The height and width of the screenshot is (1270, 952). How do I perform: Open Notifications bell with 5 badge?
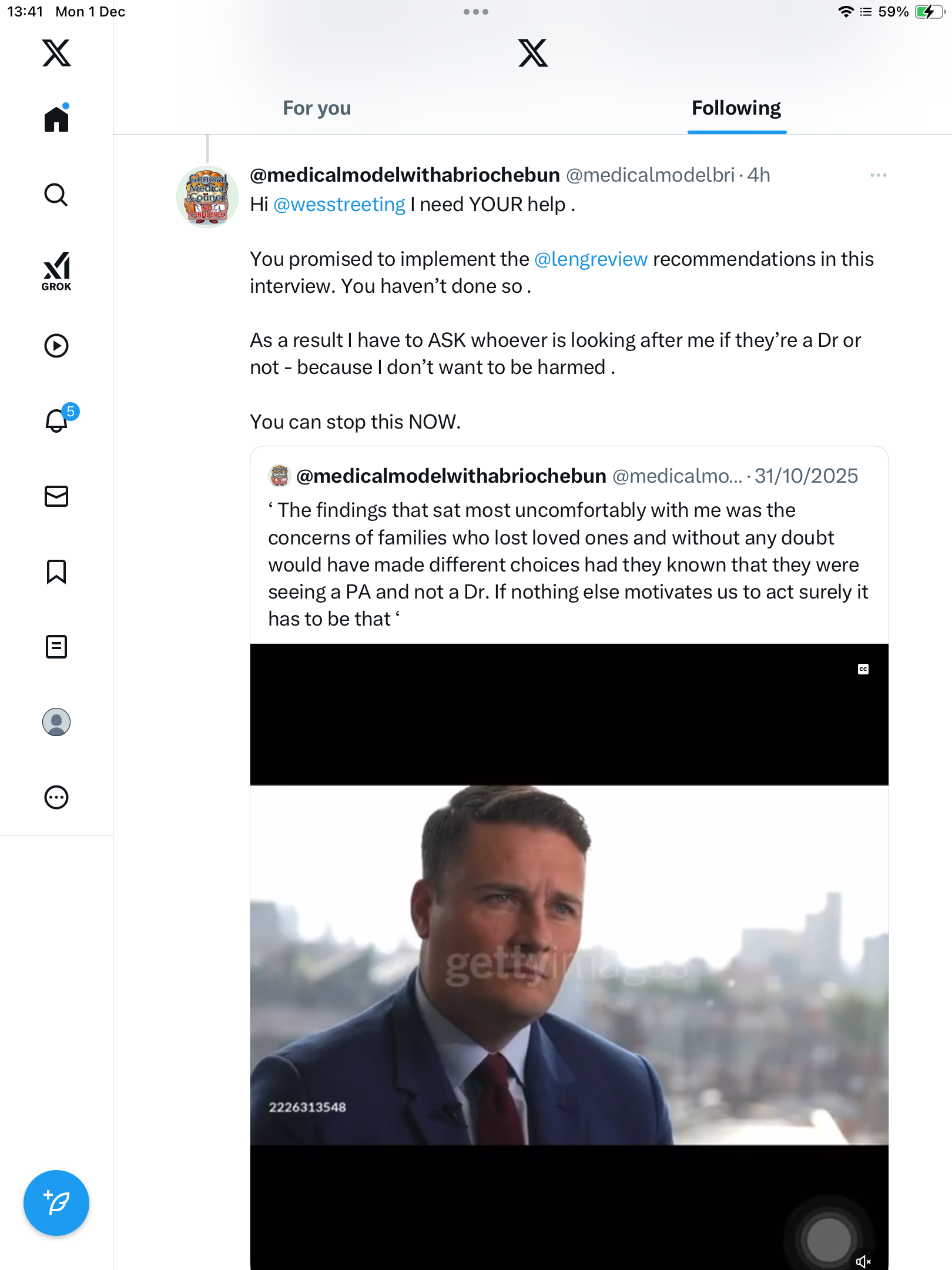coord(57,420)
